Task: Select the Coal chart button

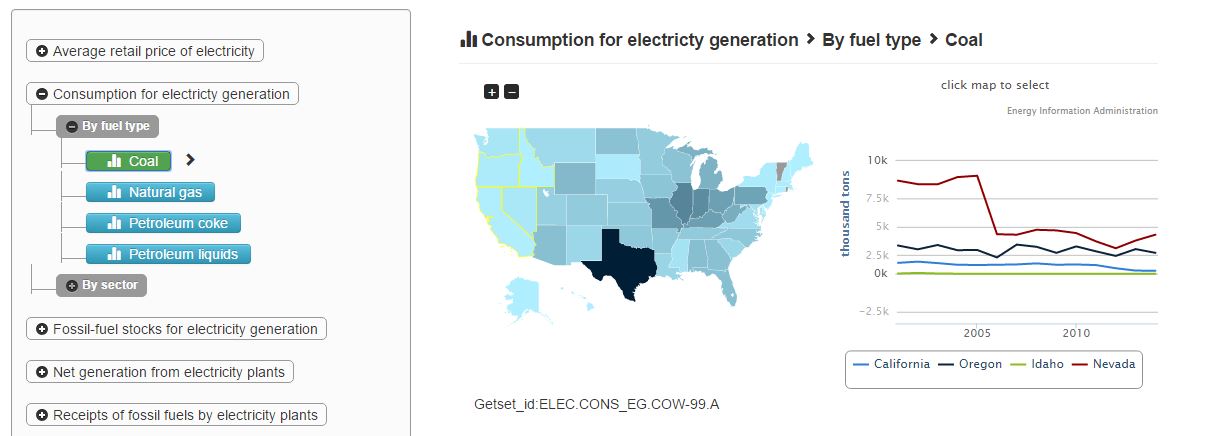Action: click(x=129, y=161)
